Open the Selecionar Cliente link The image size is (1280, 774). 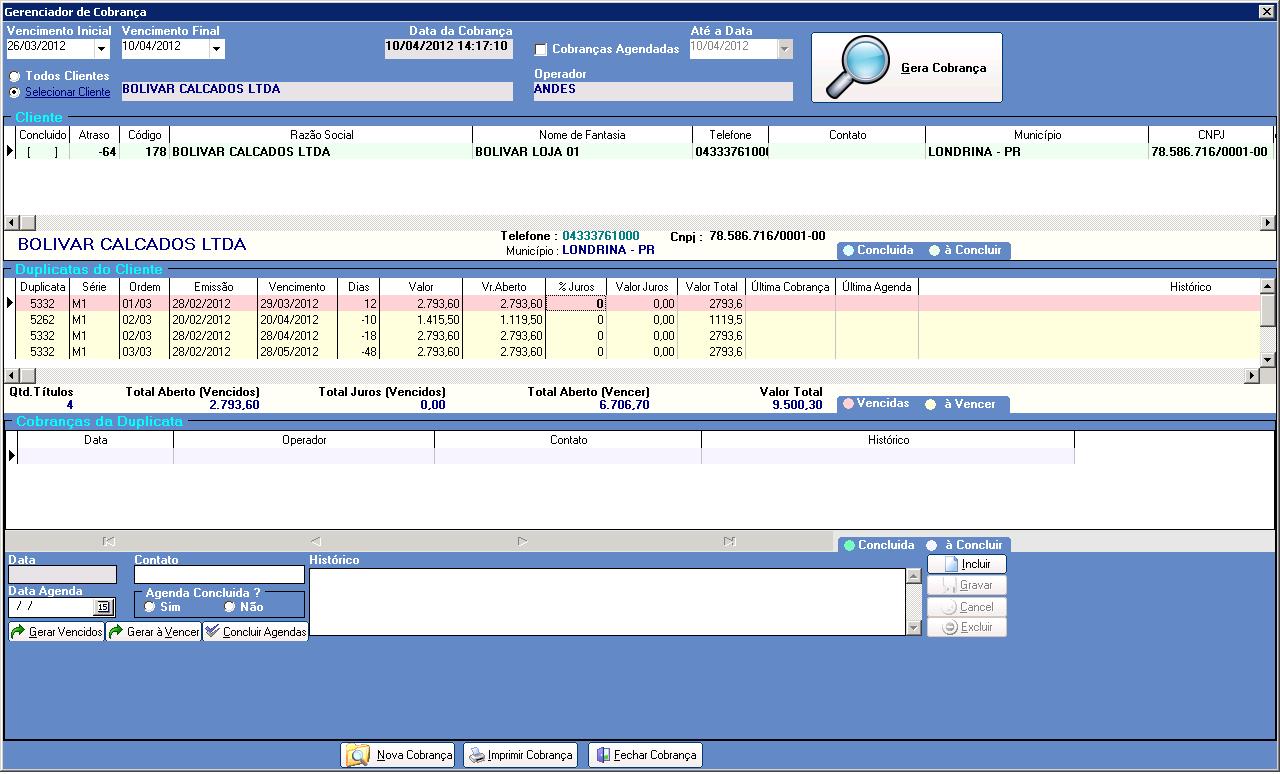coord(68,92)
